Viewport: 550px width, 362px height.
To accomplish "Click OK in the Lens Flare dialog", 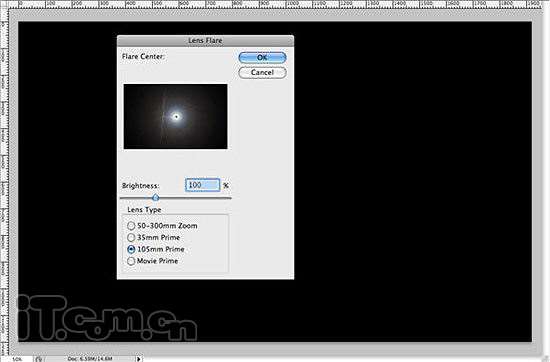I will [x=262, y=58].
